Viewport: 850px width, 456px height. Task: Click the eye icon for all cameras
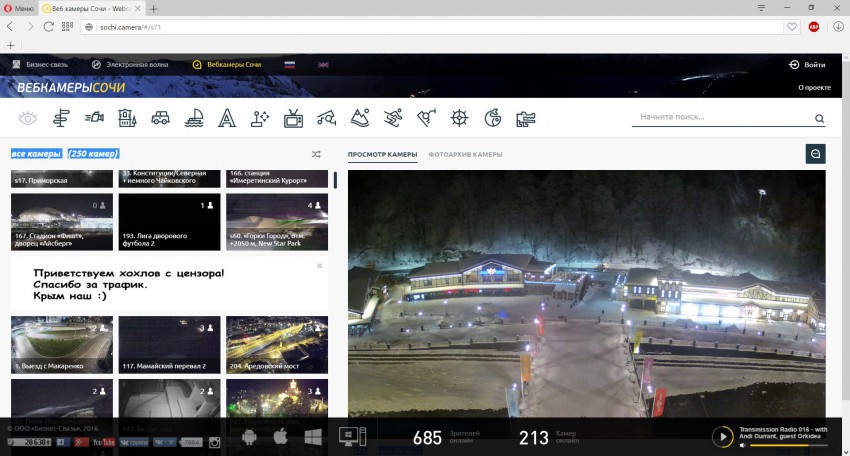[27, 118]
